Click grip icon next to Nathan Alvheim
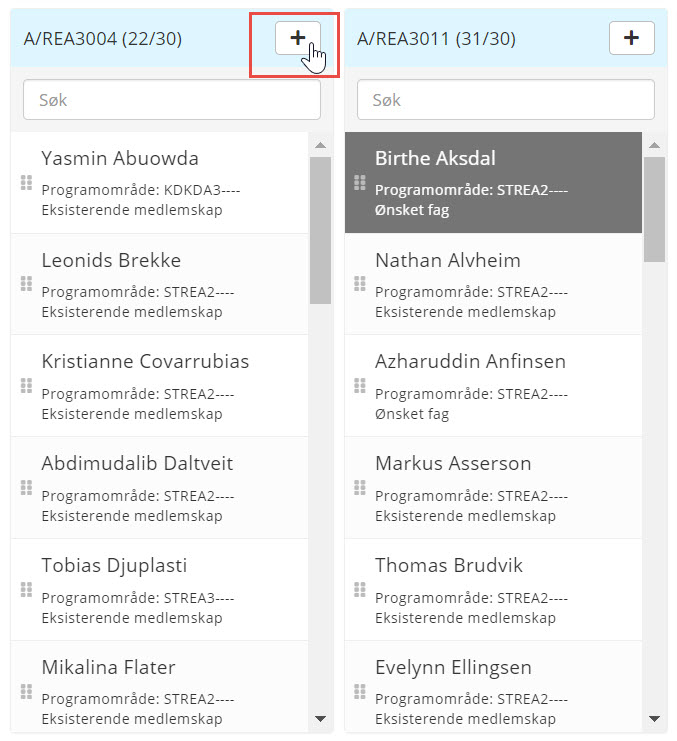The height and width of the screenshot is (741, 677). [x=360, y=284]
